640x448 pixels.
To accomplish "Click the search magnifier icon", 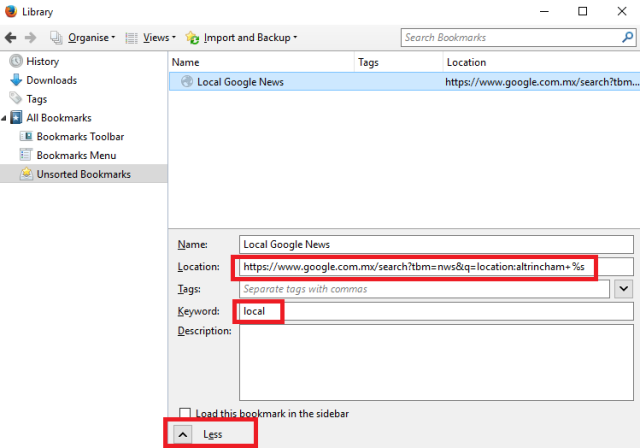I will [x=627, y=37].
